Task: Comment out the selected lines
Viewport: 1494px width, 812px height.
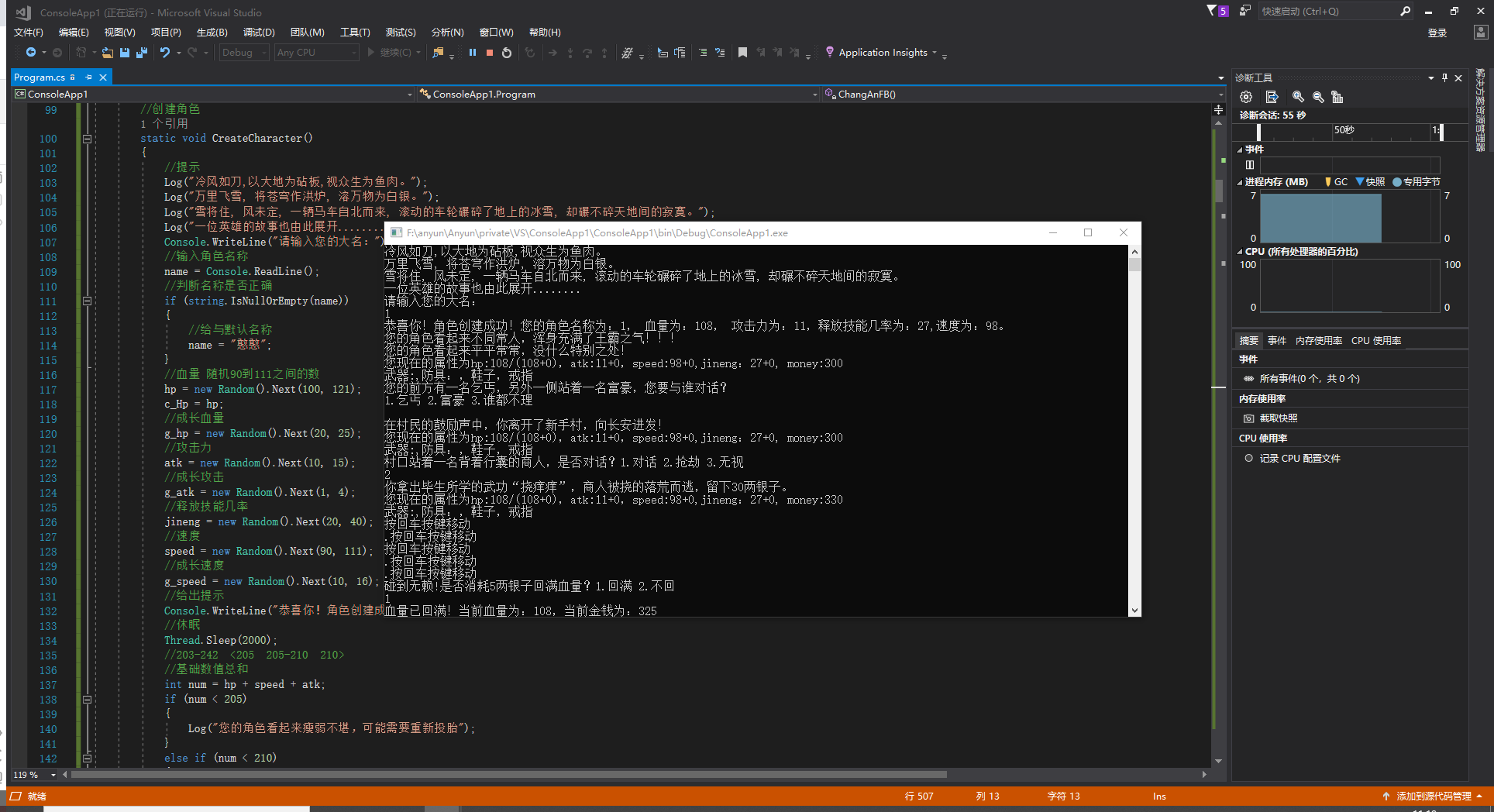Action: pyautogui.click(x=703, y=53)
